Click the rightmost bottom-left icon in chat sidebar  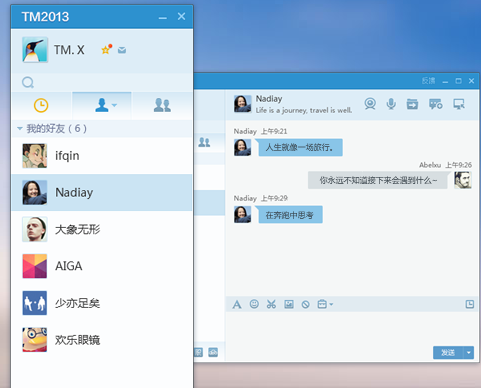point(213,352)
